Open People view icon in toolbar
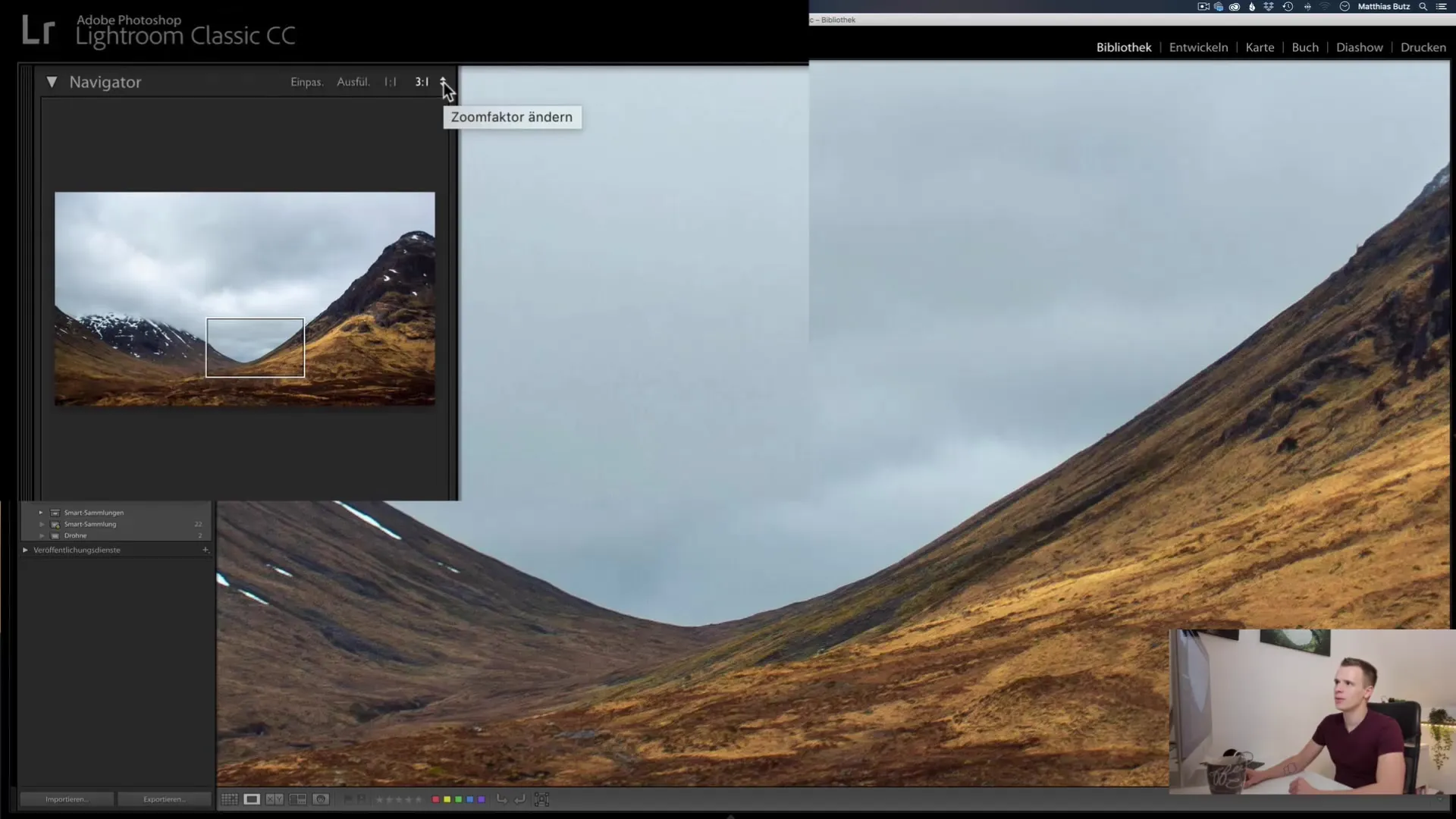The width and height of the screenshot is (1456, 819). point(321,799)
